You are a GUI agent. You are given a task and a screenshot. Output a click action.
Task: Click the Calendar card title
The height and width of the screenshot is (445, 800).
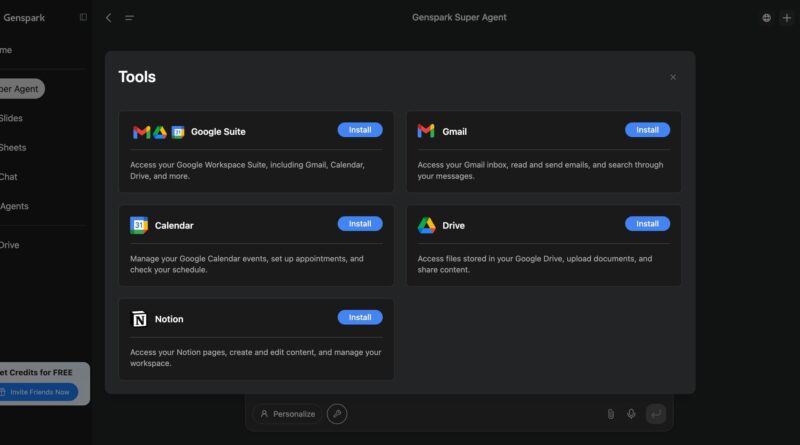(174, 226)
